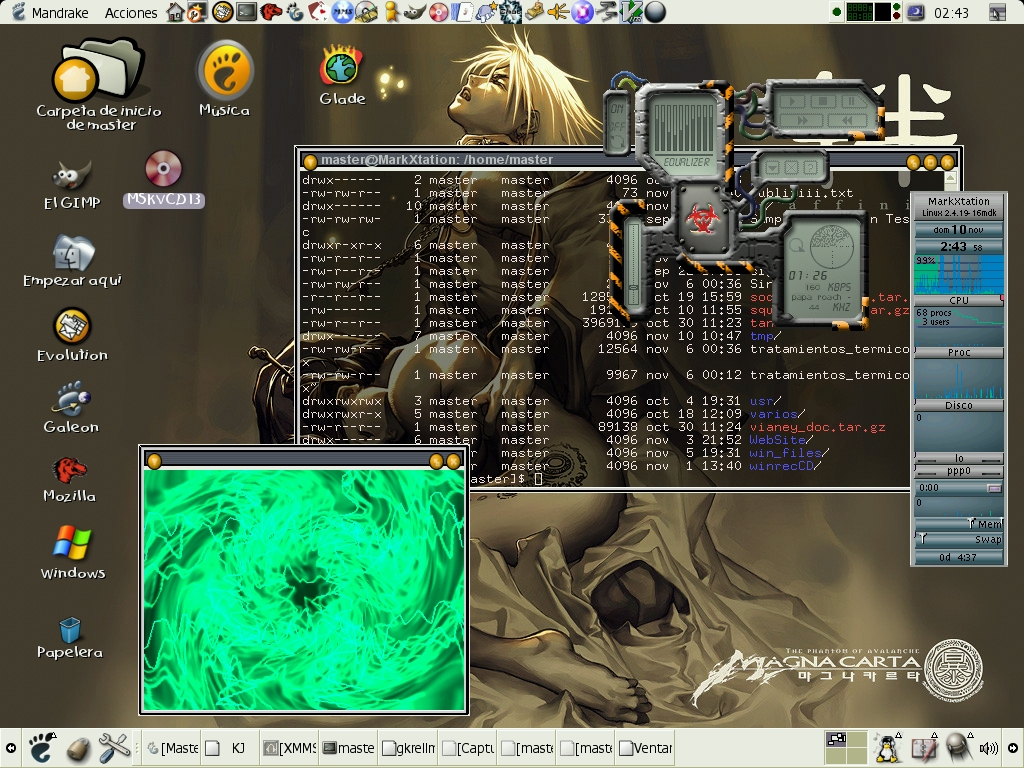Open the visualization window menu button at title left
This screenshot has width=1024, height=768.
click(154, 461)
